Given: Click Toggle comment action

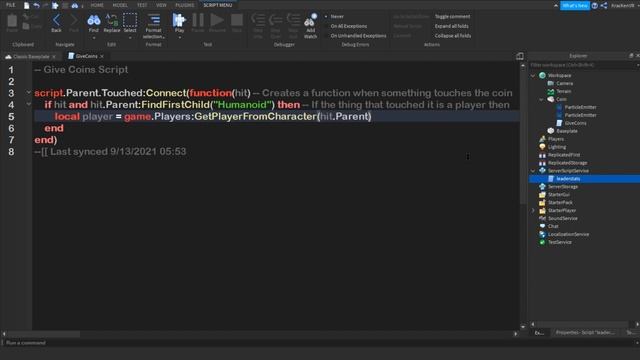Looking at the screenshot, I should coord(452,16).
